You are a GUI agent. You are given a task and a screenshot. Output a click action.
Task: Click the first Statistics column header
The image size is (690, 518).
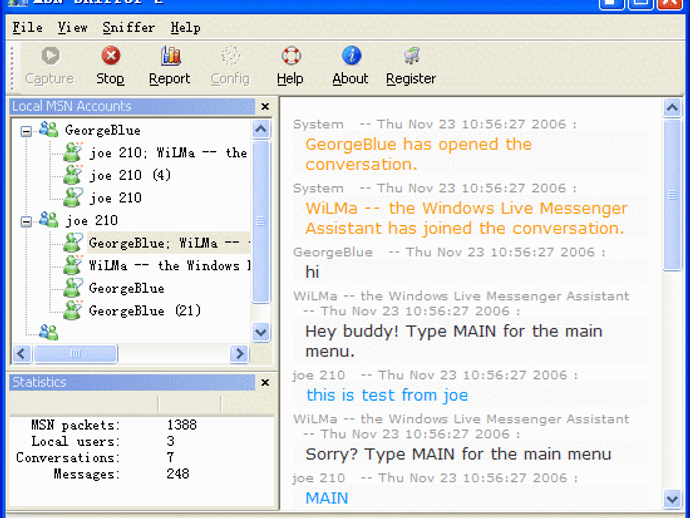click(84, 403)
